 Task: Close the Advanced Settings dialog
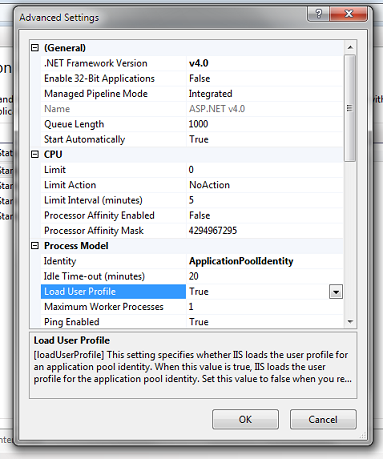(349, 14)
